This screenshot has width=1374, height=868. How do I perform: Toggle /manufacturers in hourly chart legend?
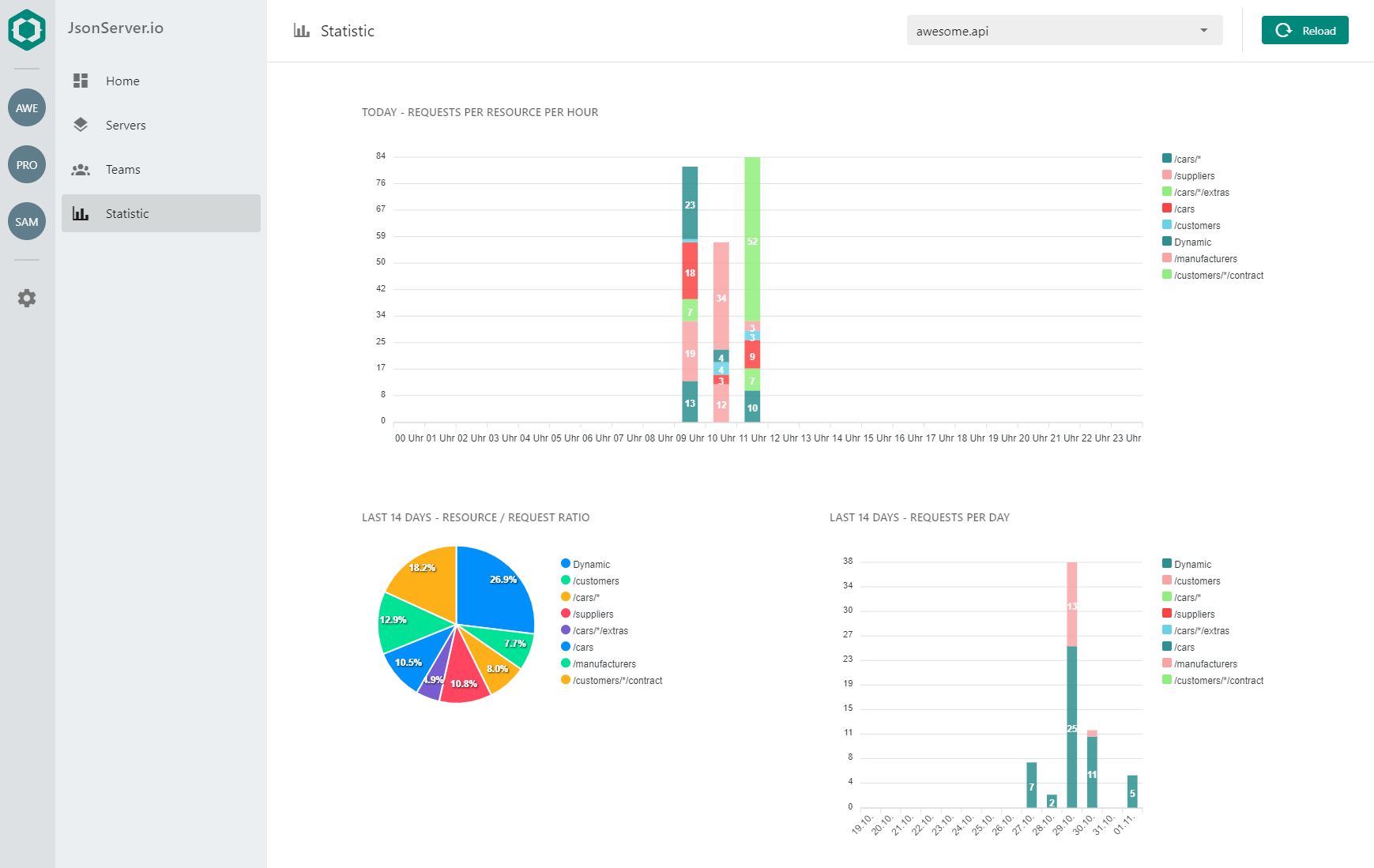point(1199,258)
